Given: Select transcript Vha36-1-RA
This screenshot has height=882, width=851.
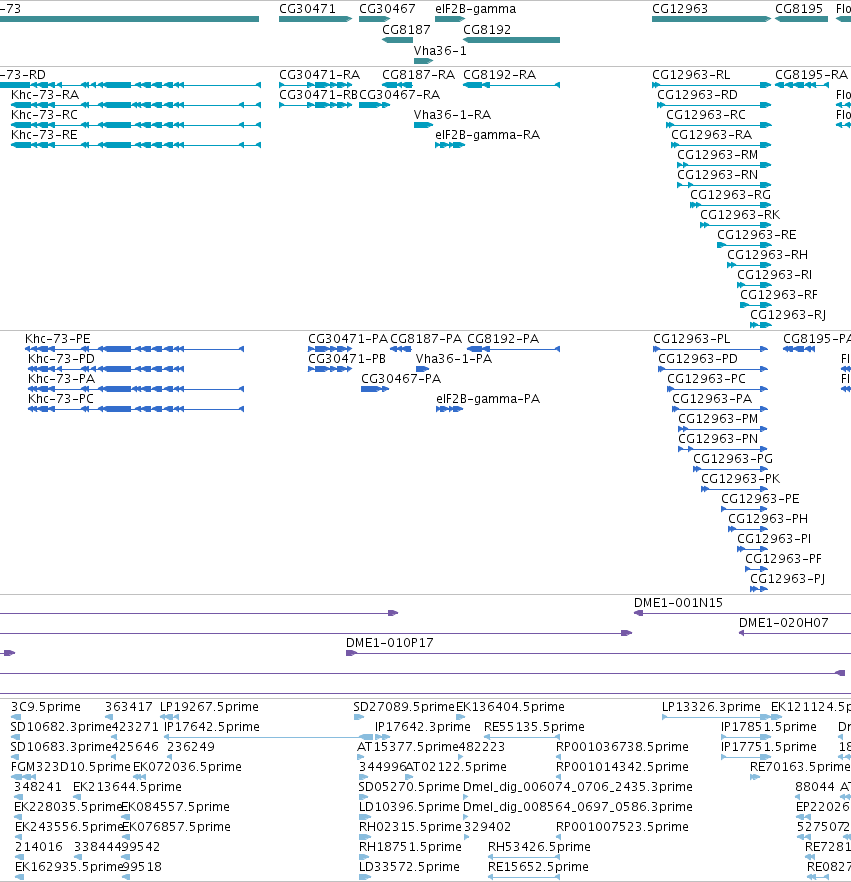Looking at the screenshot, I should click(452, 115).
